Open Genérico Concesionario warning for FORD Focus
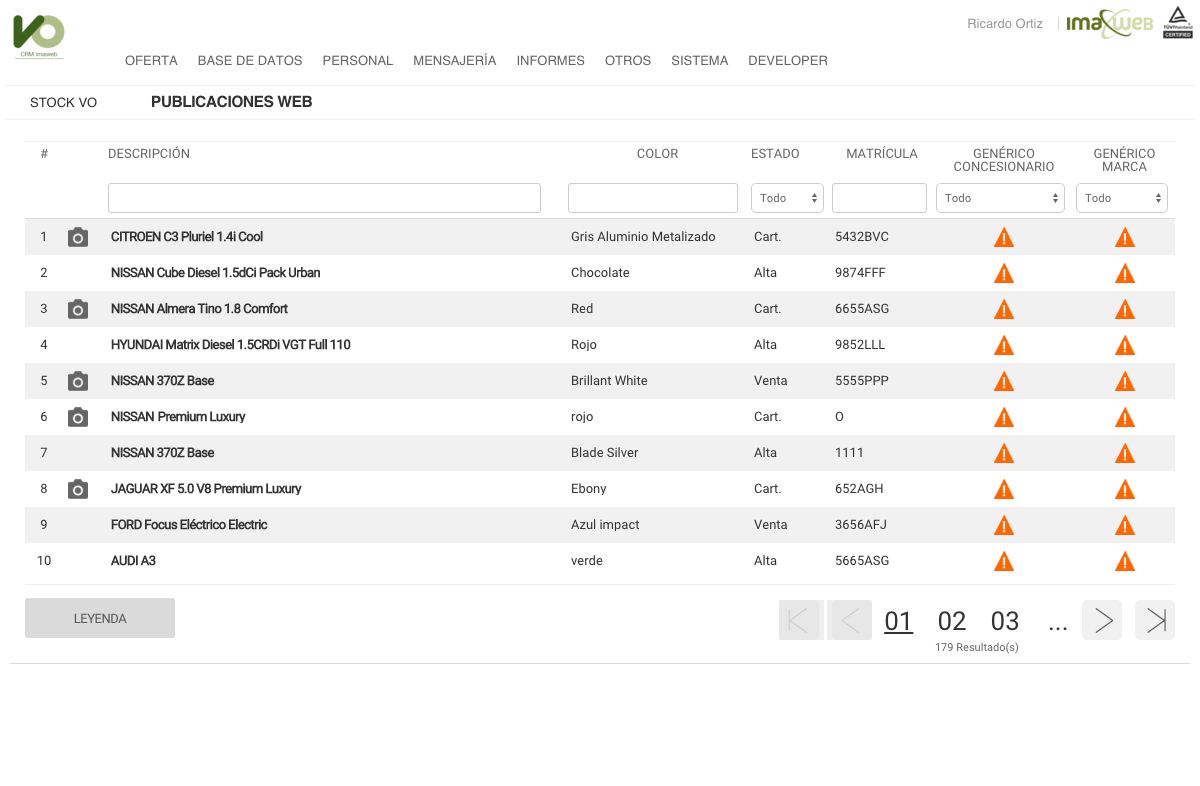This screenshot has width=1200, height=786. [x=1004, y=525]
